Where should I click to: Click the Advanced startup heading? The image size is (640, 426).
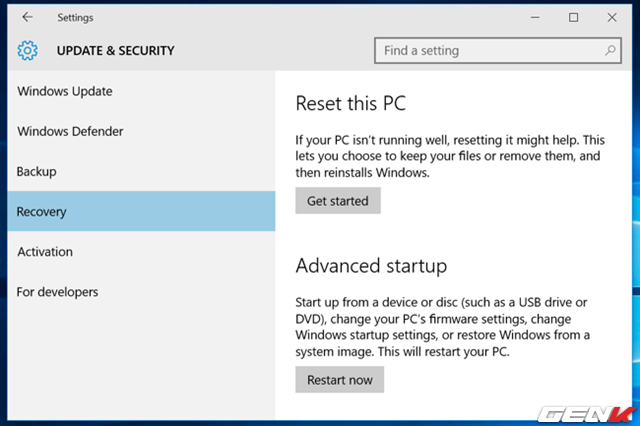coord(371,266)
